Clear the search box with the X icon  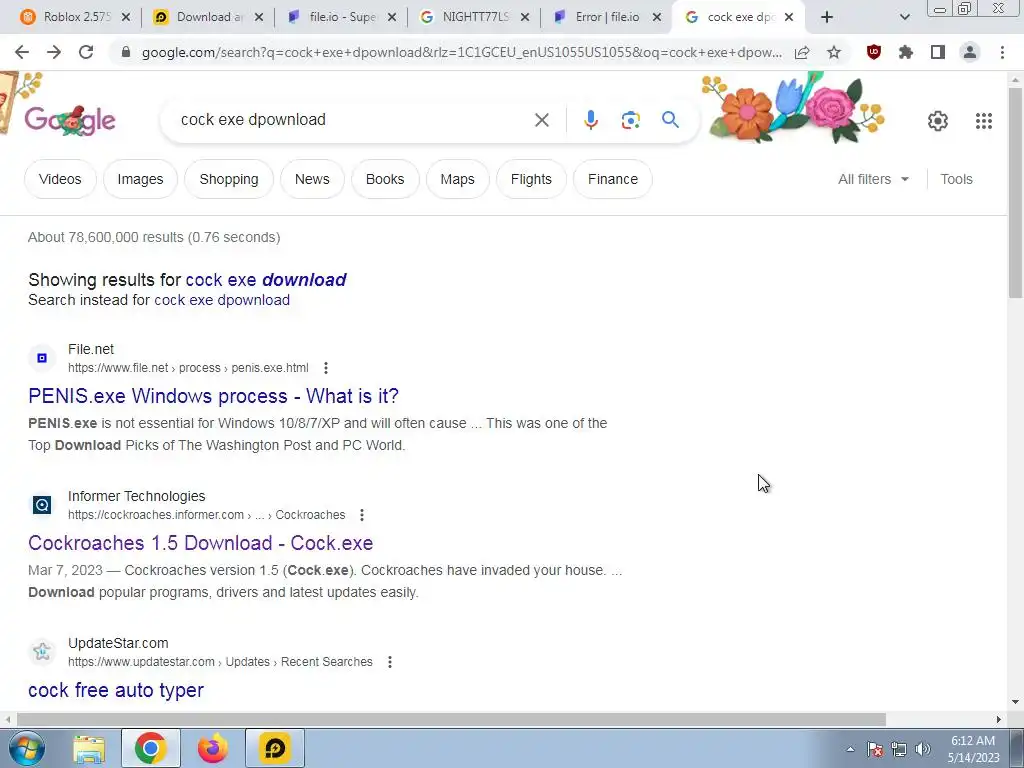pyautogui.click(x=541, y=120)
